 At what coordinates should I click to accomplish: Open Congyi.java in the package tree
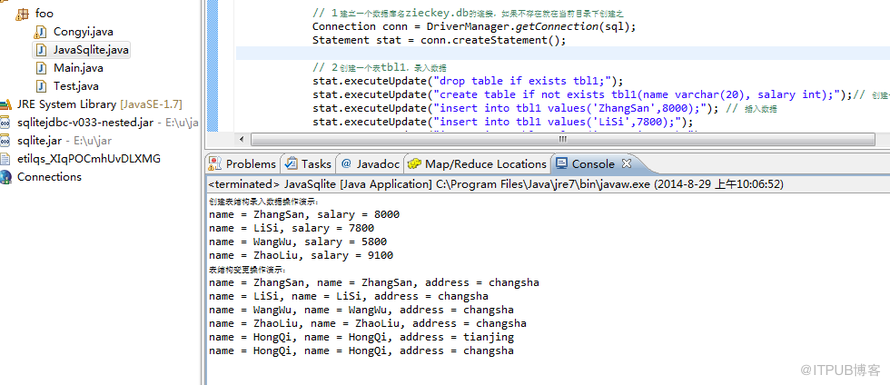pyautogui.click(x=83, y=31)
